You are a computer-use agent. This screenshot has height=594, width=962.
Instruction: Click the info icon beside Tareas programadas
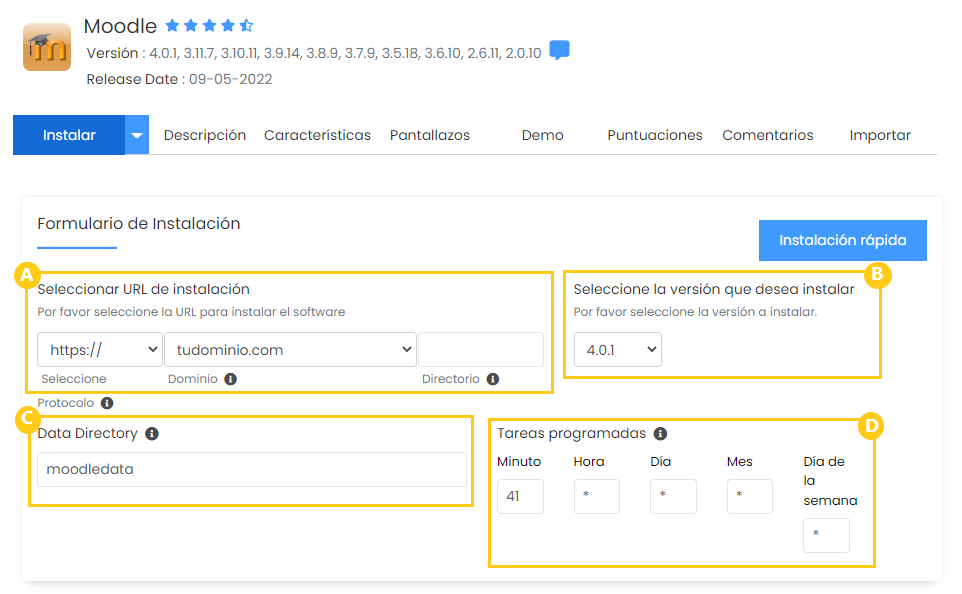(x=660, y=434)
